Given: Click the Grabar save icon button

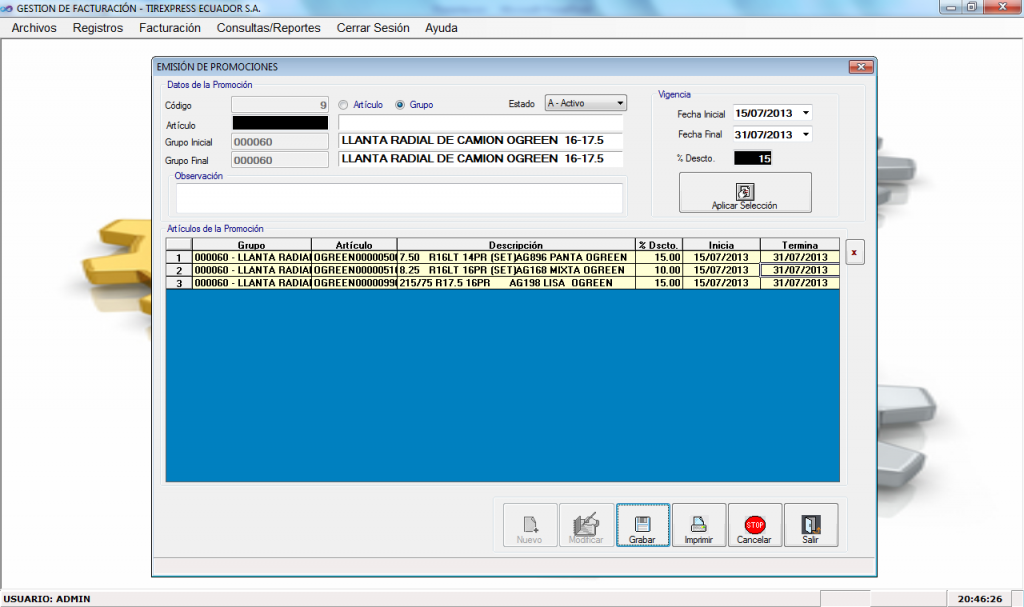Looking at the screenshot, I should coord(643,525).
